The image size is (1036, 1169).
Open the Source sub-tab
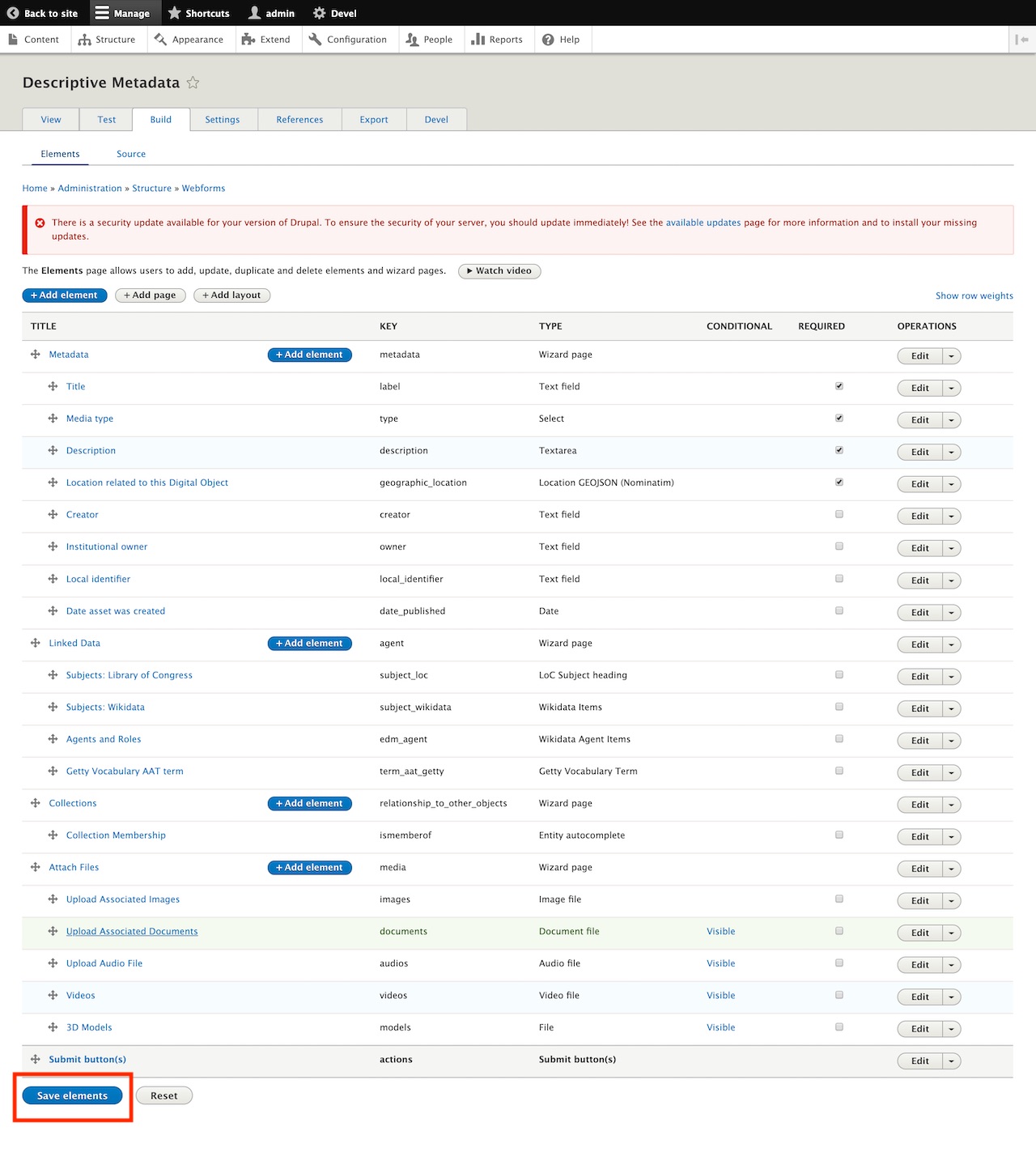(131, 154)
